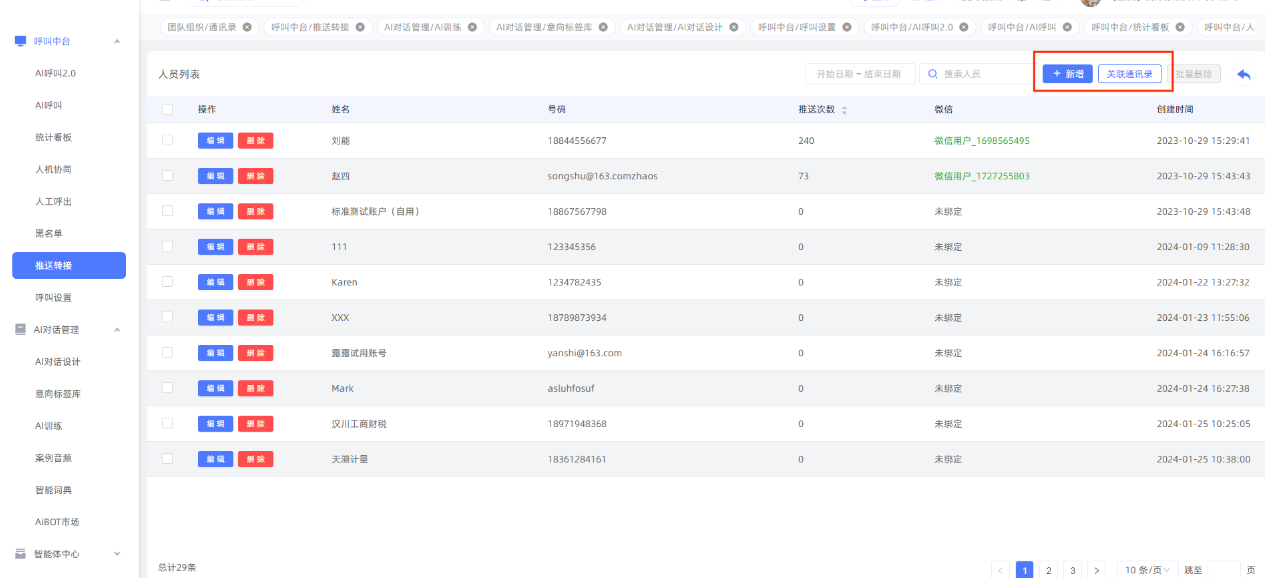Check the checkbox for 标准测试账户(自用) row
The image size is (1265, 578).
(x=167, y=211)
